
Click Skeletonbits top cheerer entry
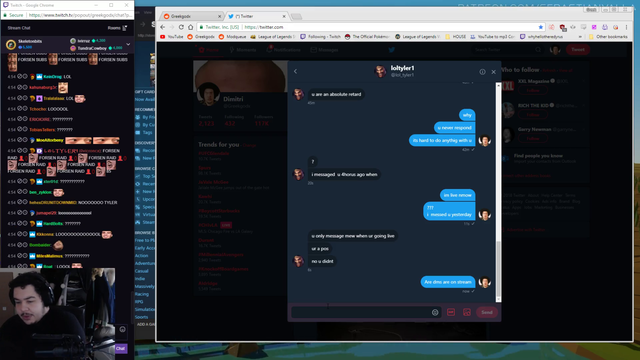point(25,44)
